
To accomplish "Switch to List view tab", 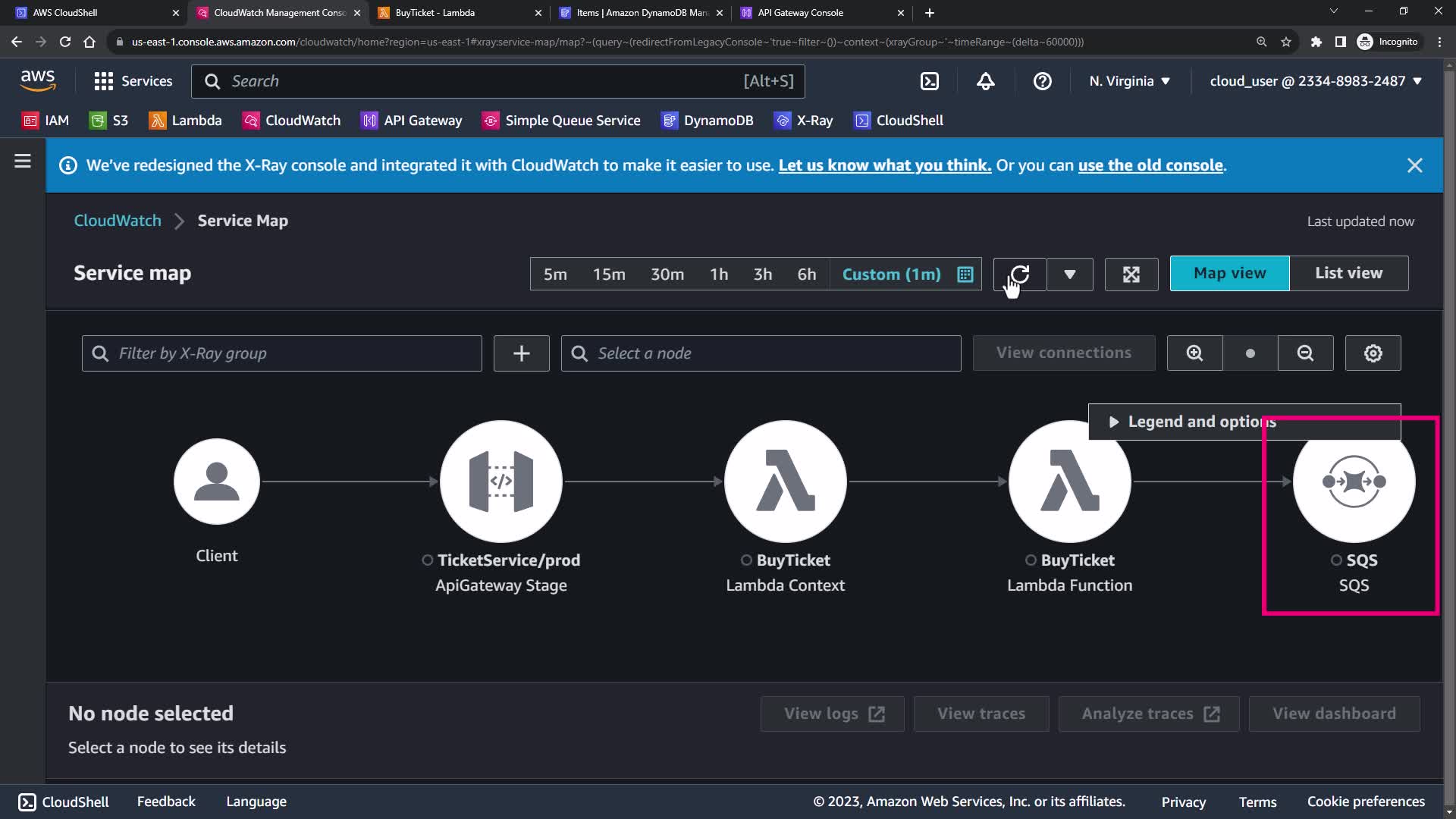I will click(x=1348, y=273).
